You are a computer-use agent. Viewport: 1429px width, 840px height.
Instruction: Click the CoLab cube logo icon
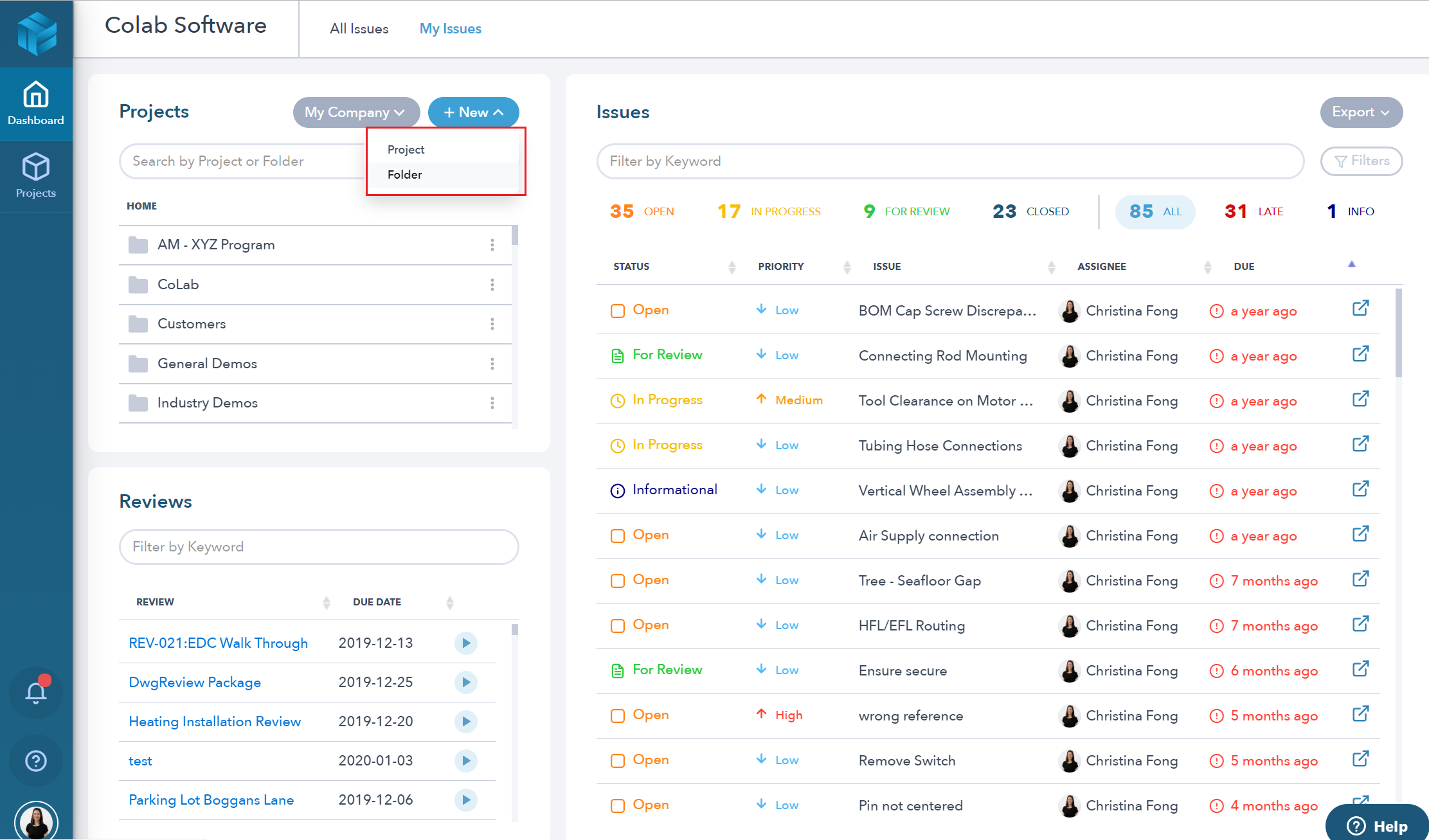click(37, 33)
